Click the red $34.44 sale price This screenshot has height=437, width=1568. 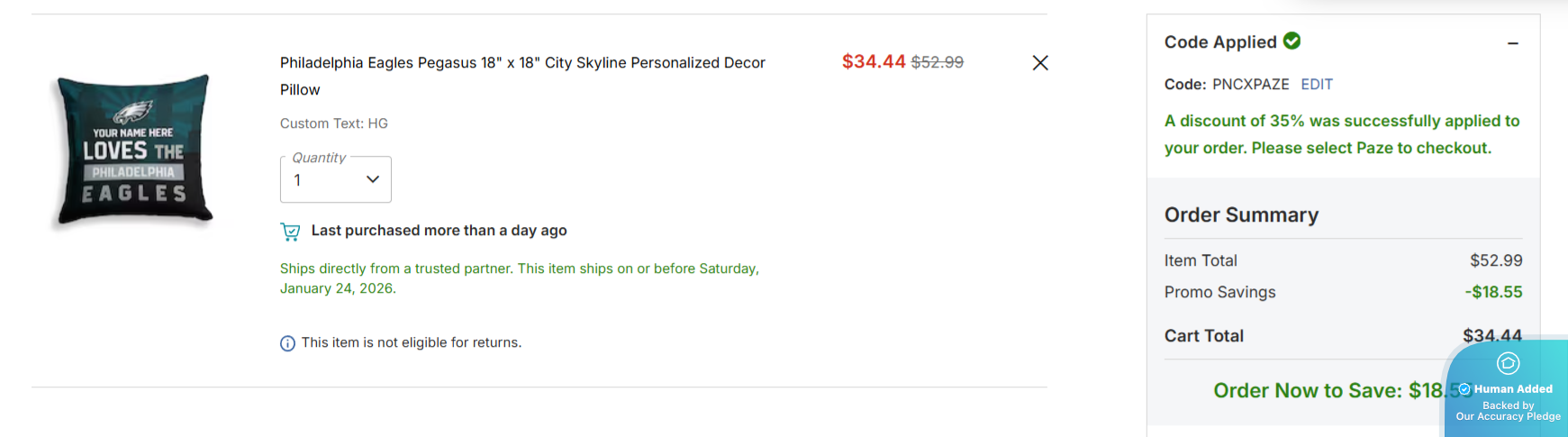[x=873, y=62]
